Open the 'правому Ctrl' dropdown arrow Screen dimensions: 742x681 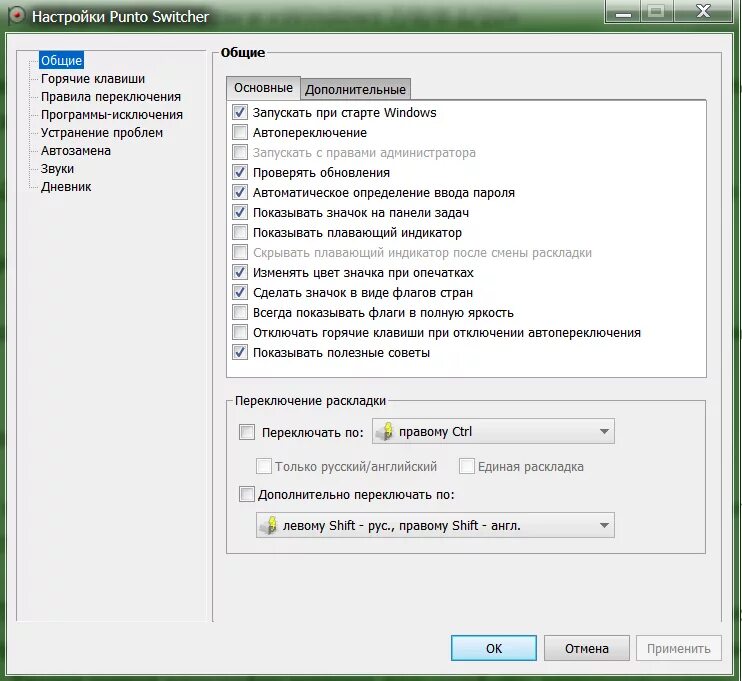[604, 431]
